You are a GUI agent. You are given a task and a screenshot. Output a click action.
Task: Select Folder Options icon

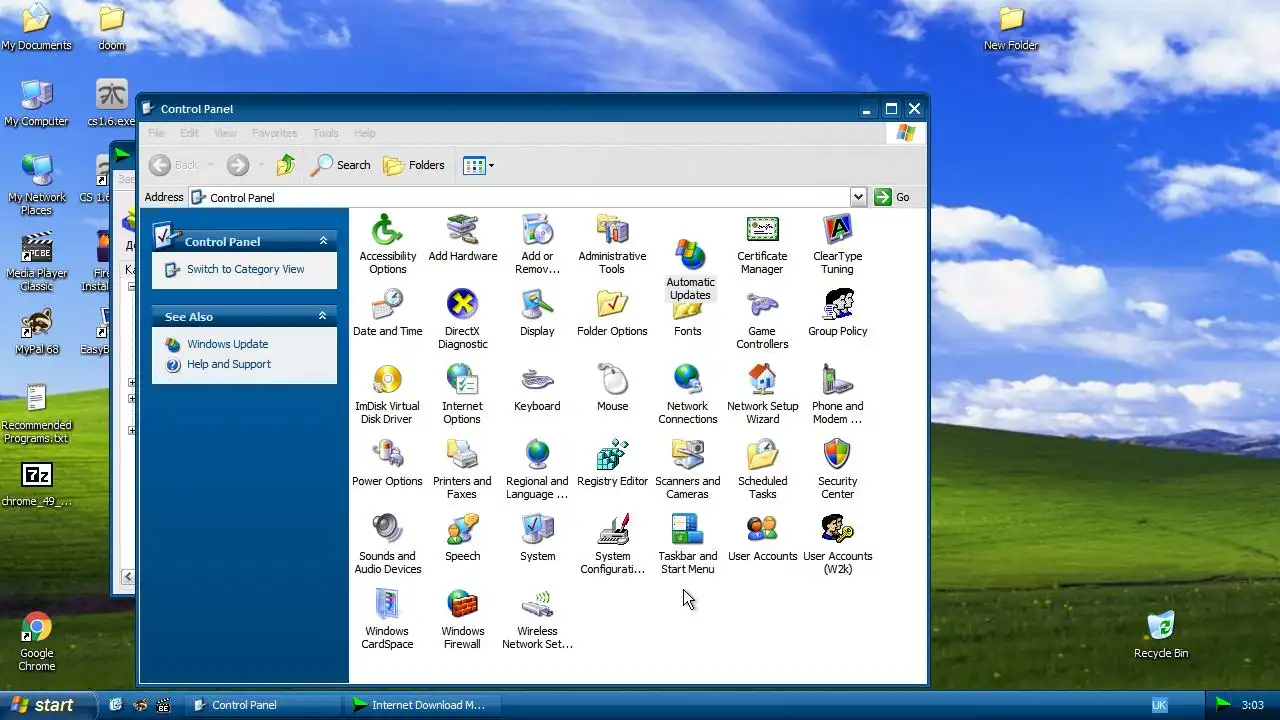tap(612, 313)
